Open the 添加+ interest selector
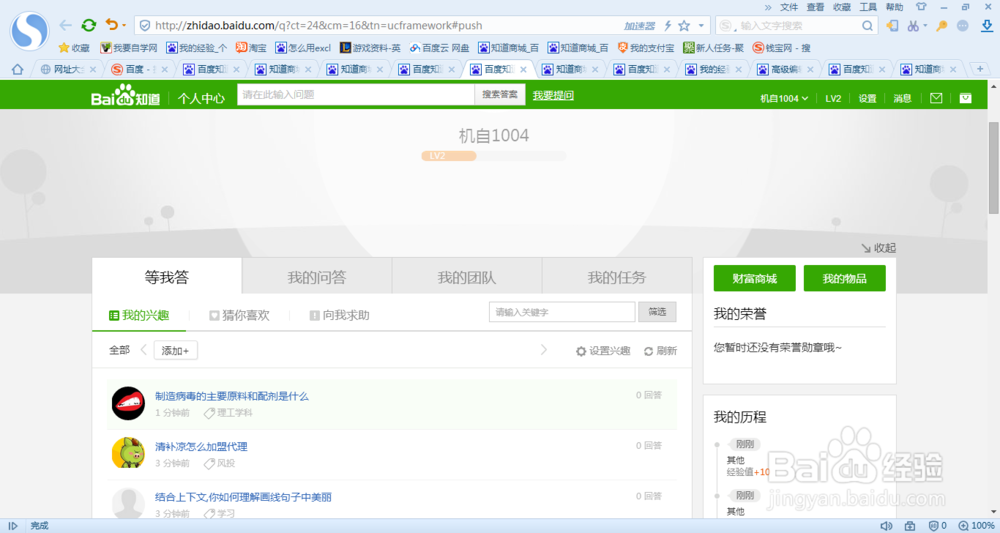The height and width of the screenshot is (533, 1000). [x=175, y=351]
